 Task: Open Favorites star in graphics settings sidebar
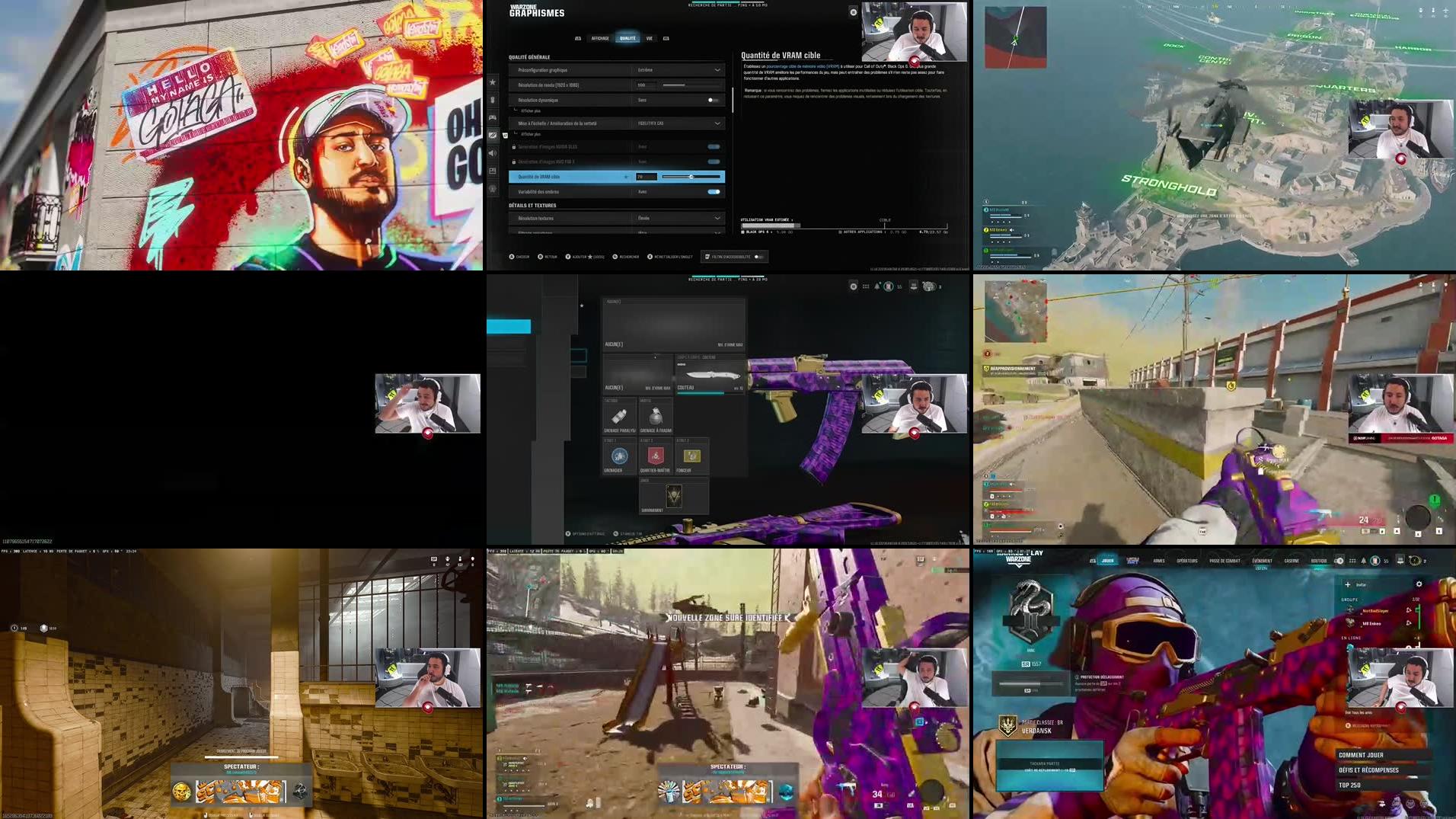click(x=492, y=82)
